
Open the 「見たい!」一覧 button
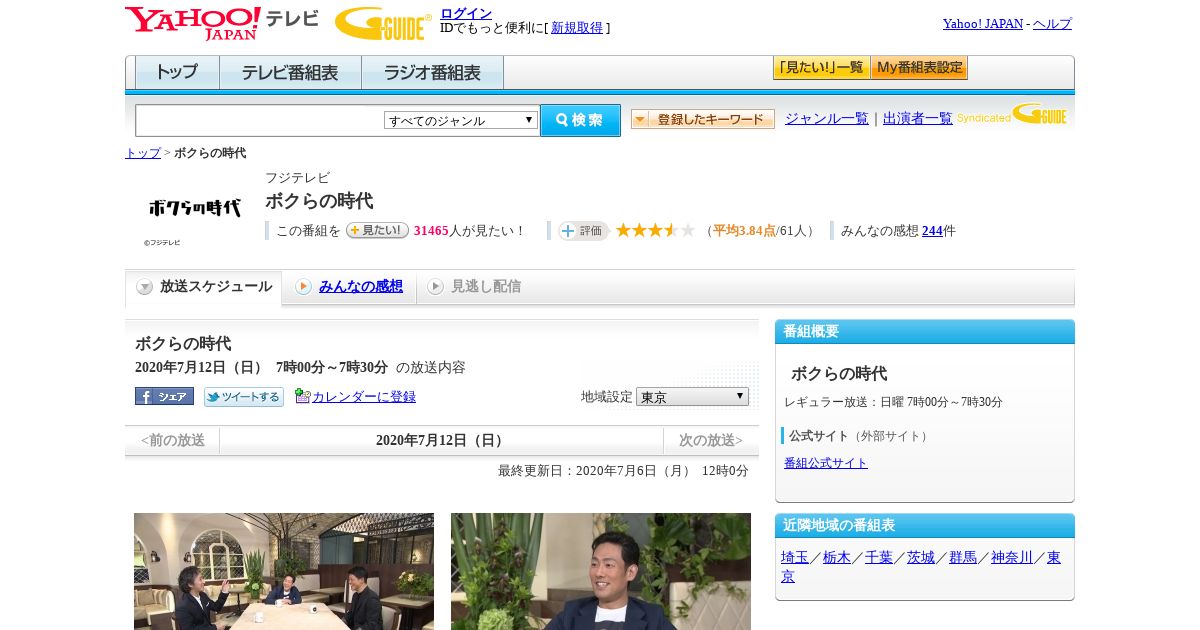click(821, 68)
